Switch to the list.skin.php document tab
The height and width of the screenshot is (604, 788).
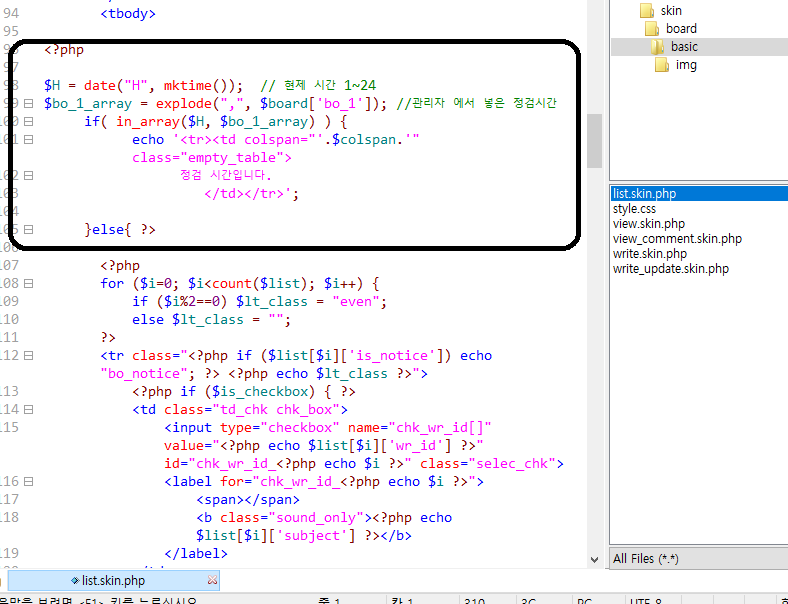(x=113, y=580)
